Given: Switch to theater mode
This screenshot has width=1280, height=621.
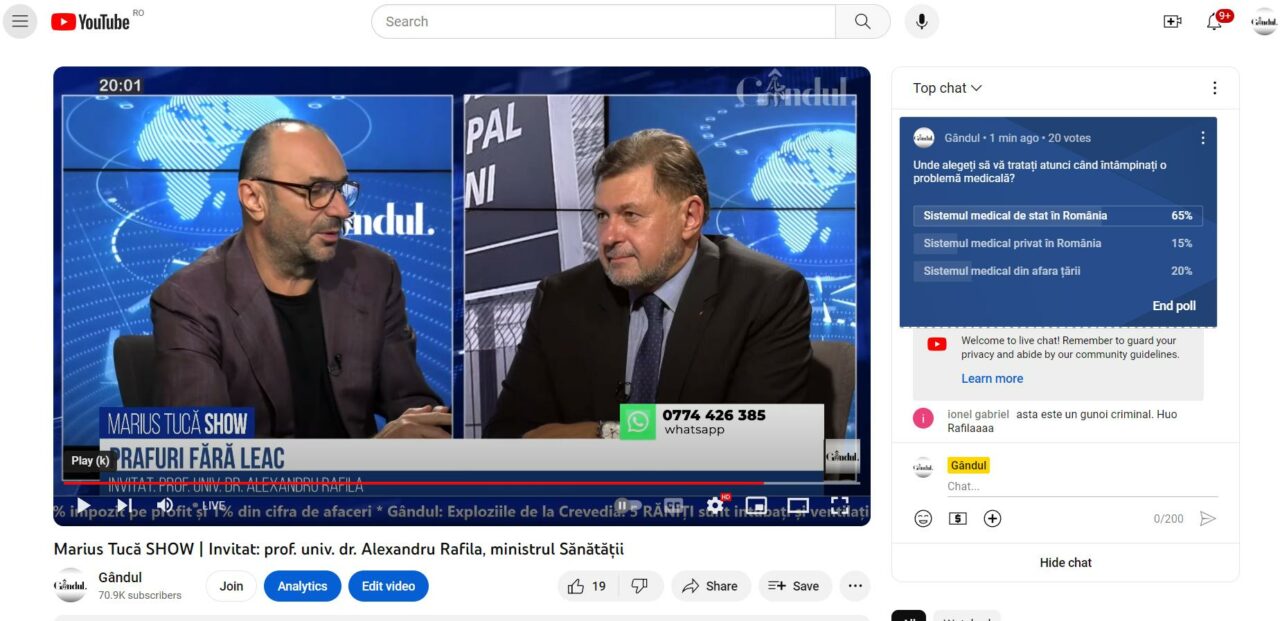Looking at the screenshot, I should click(798, 505).
